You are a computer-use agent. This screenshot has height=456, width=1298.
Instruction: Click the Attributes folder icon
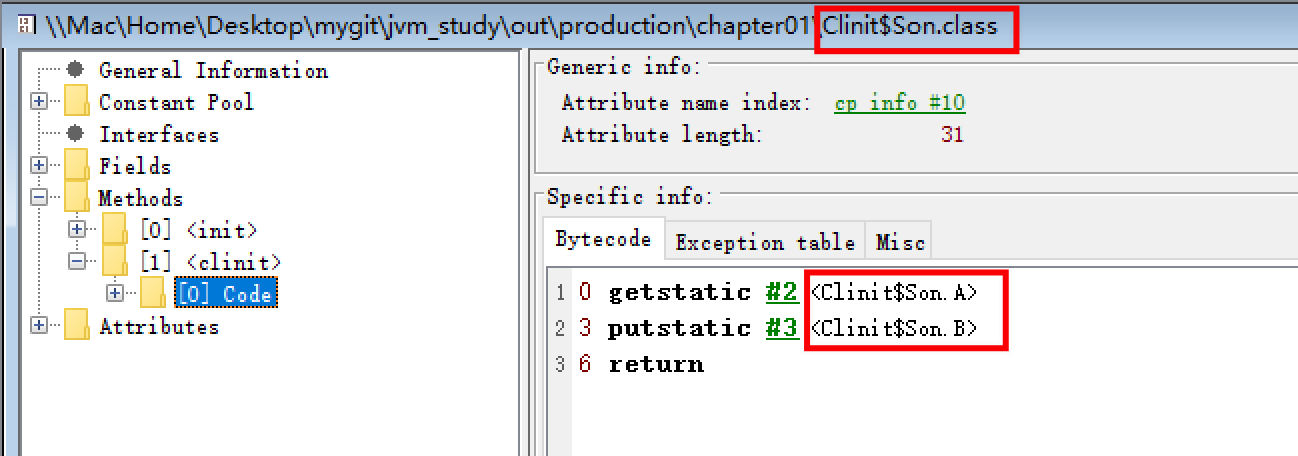tap(77, 326)
